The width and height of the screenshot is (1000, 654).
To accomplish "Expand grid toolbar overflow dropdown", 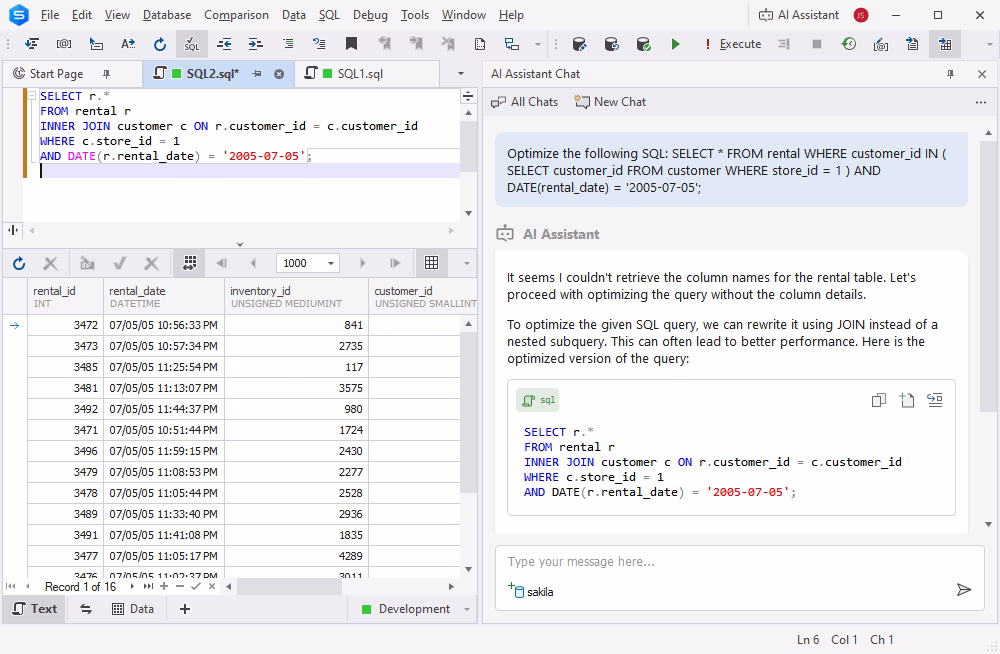I will 466,263.
